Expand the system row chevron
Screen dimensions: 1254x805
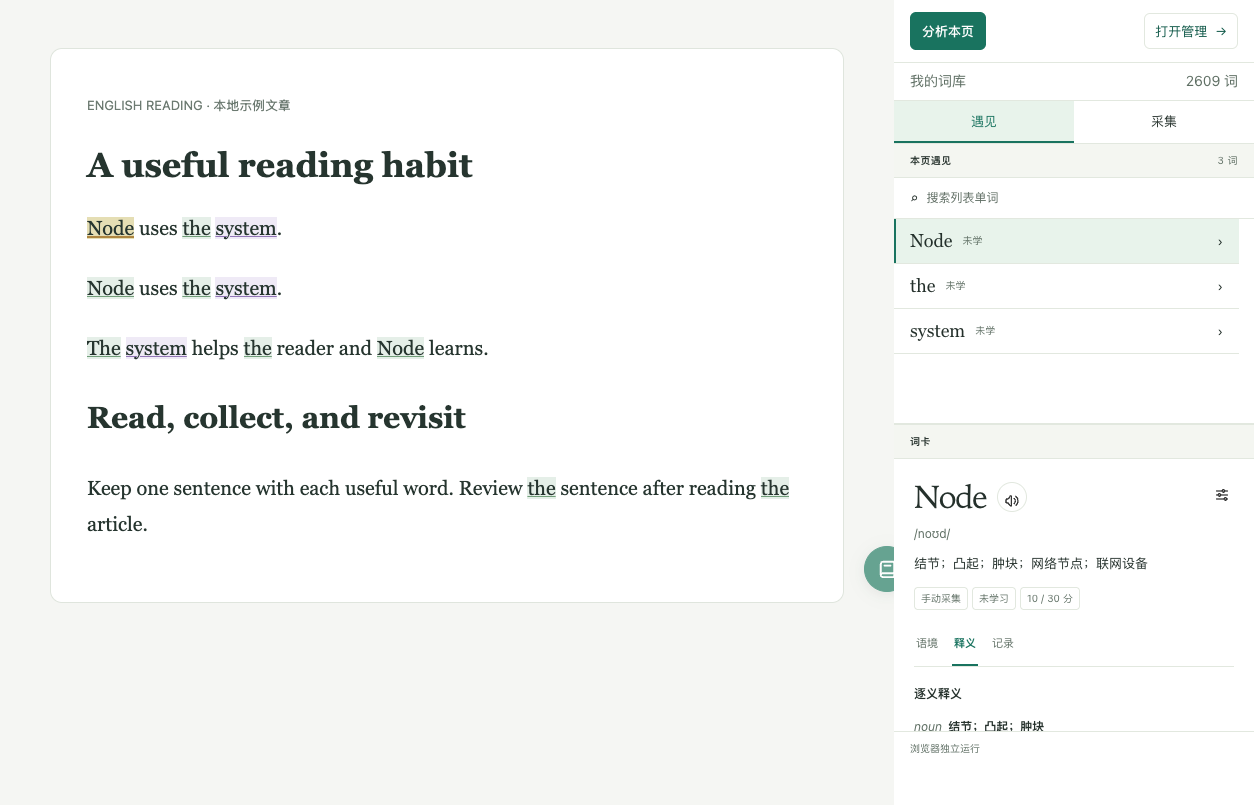click(x=1220, y=332)
